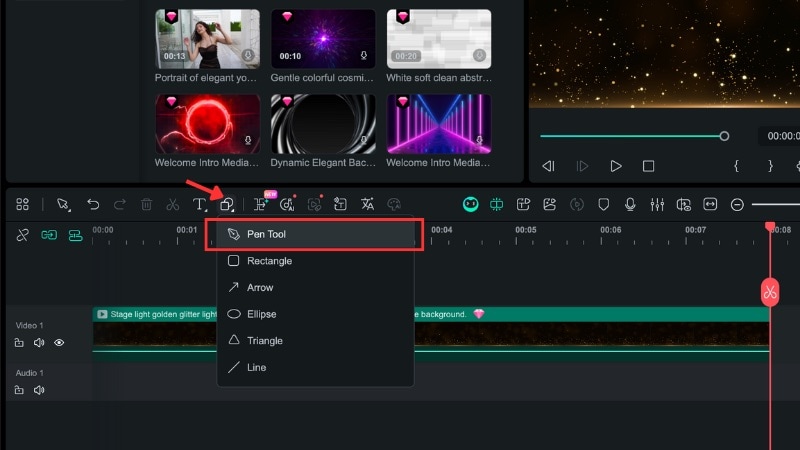800x450 pixels.
Task: Toggle the green auto link icon
Action: click(x=49, y=235)
